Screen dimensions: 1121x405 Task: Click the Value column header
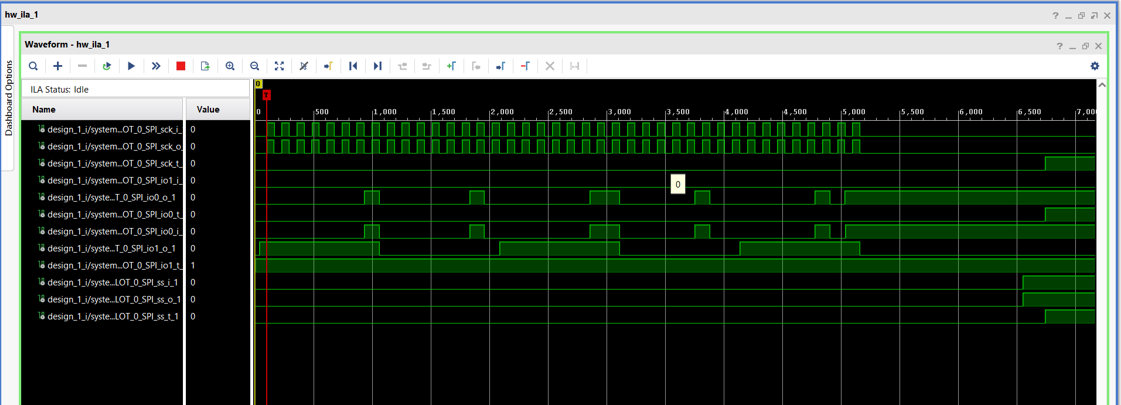[x=208, y=109]
